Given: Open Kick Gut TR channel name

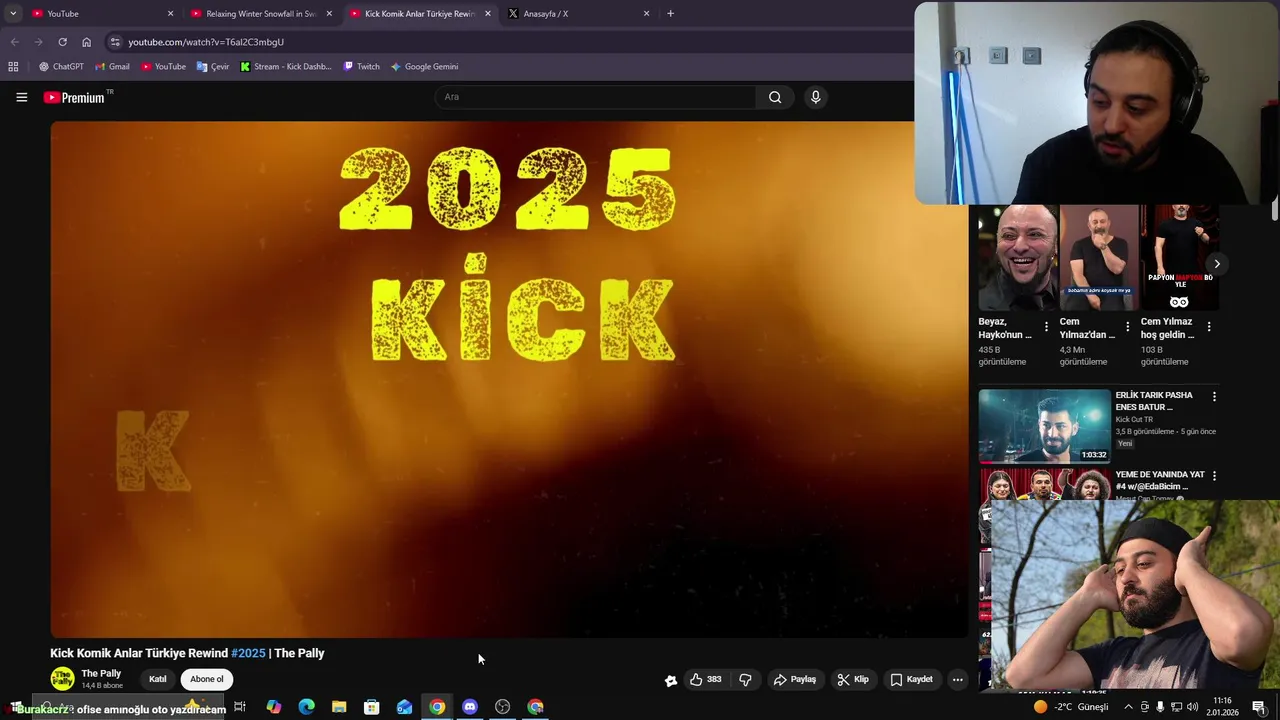Looking at the screenshot, I should click(x=1135, y=419).
